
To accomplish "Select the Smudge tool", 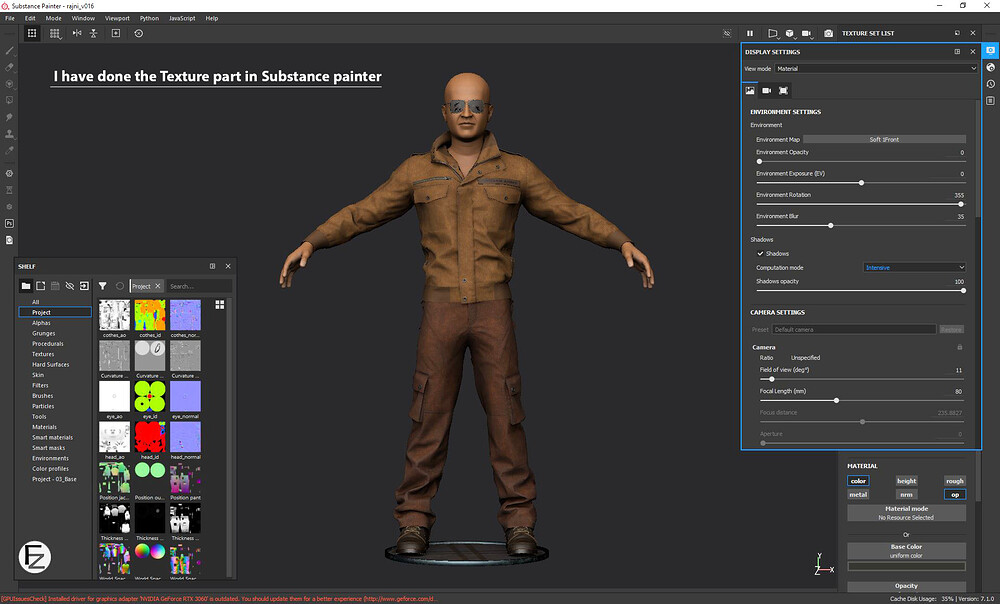I will 10,117.
